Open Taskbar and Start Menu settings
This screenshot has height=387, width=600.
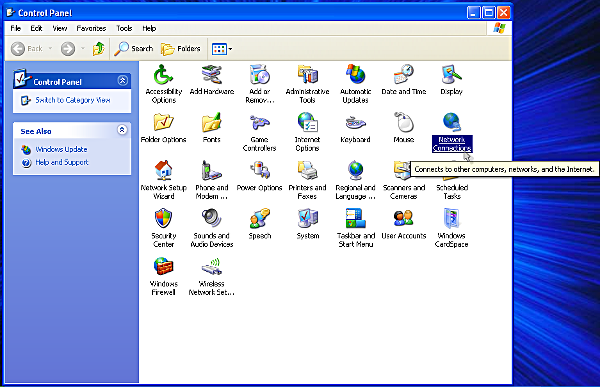pyautogui.click(x=355, y=228)
